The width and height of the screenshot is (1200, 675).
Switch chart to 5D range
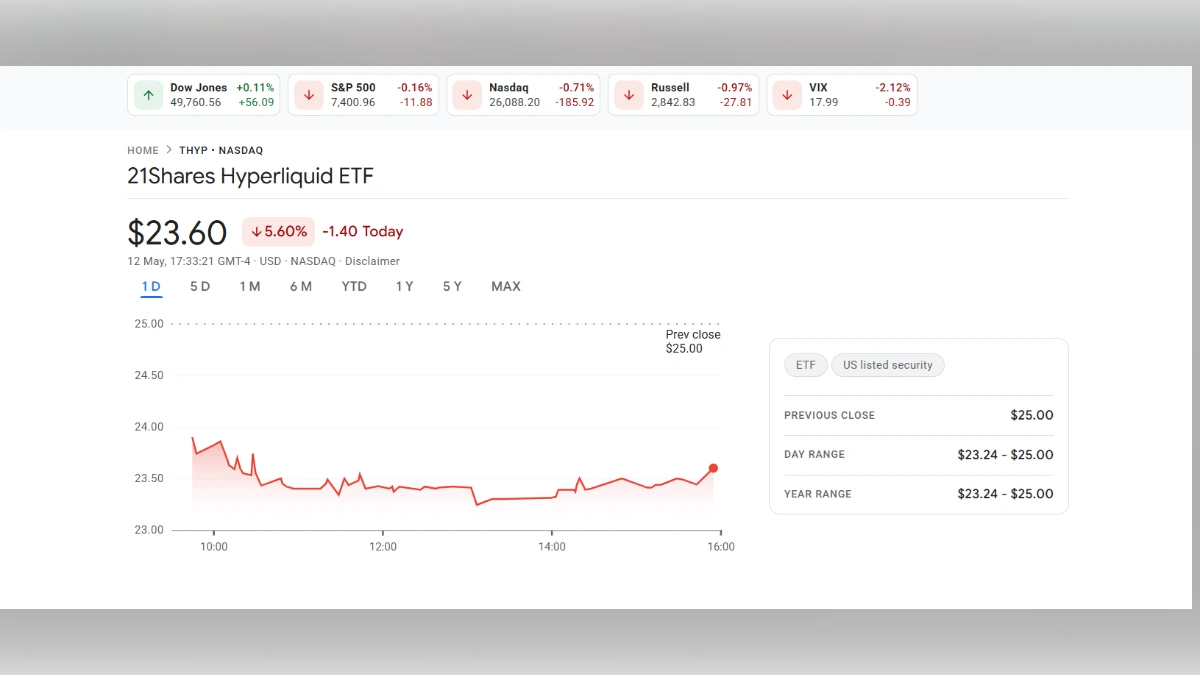[x=200, y=287]
